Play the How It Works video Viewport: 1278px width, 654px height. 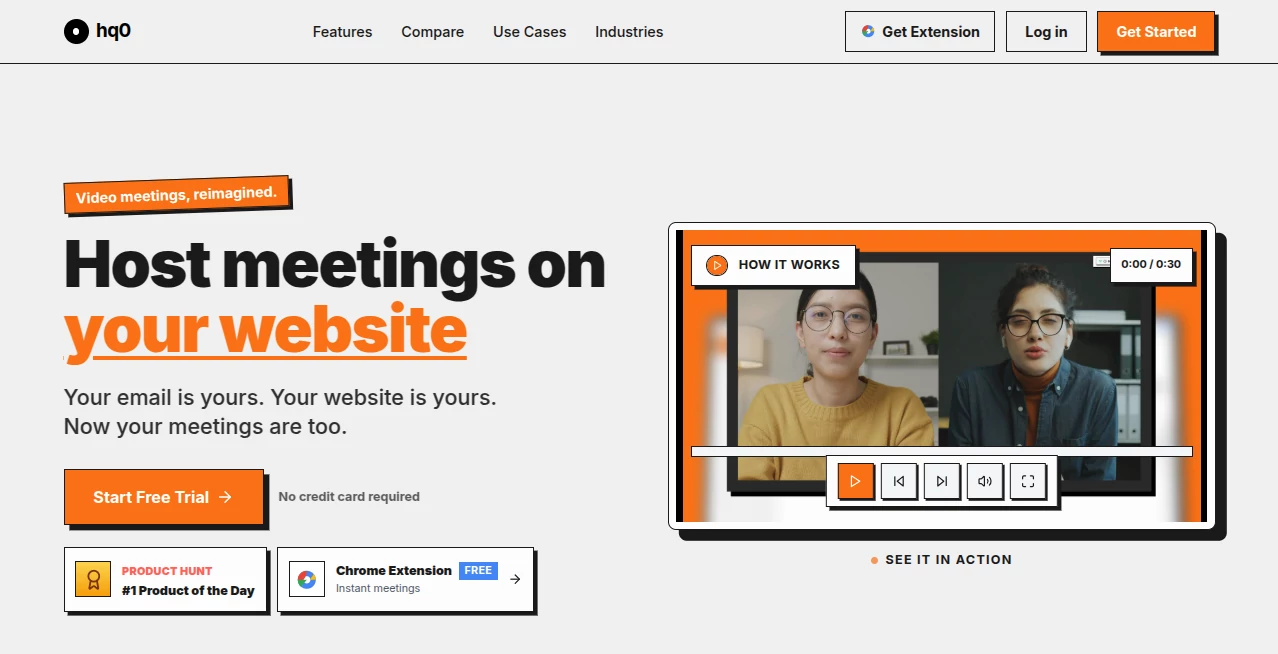[x=856, y=481]
